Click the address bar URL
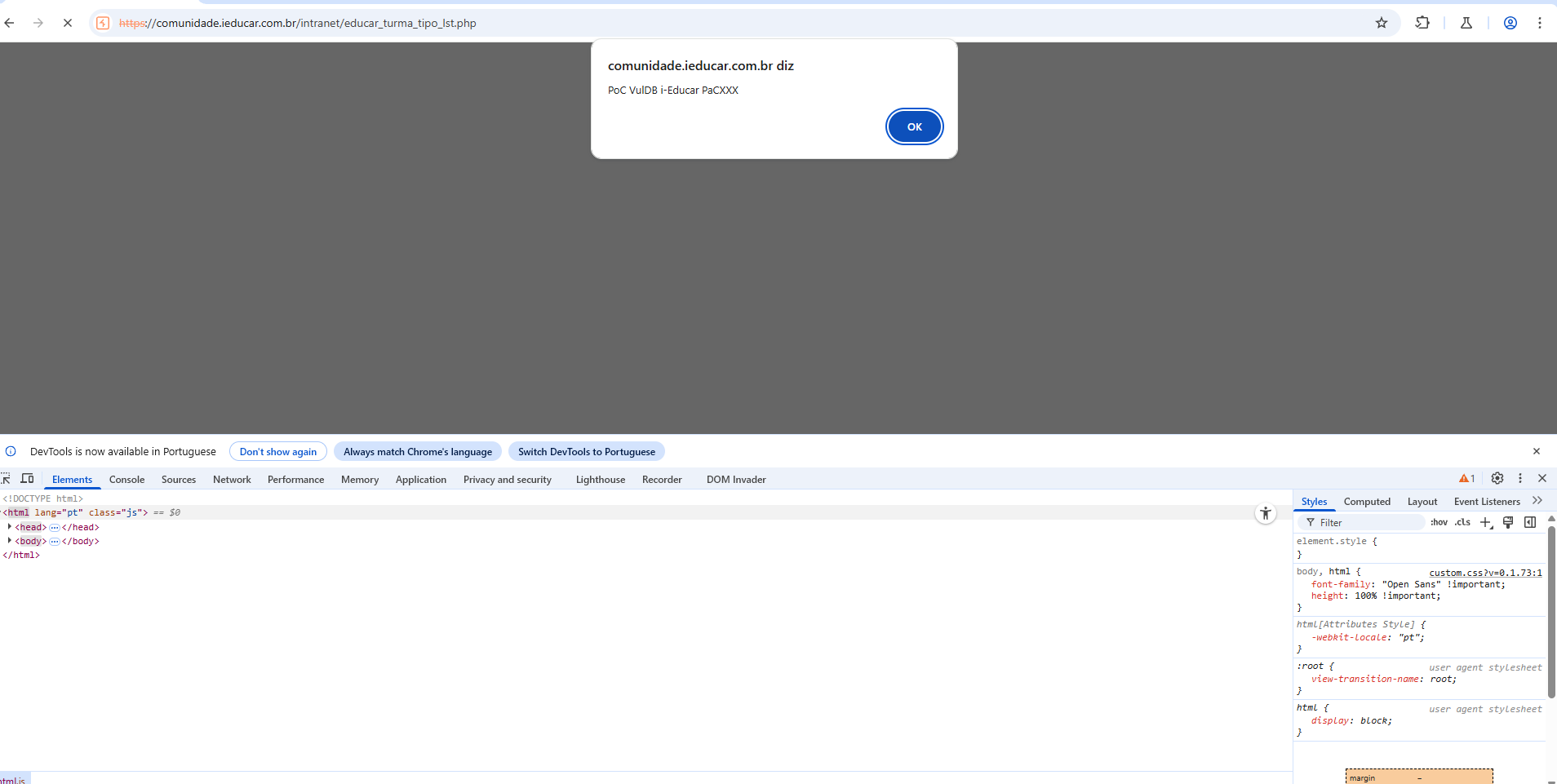1557x784 pixels. pos(298,23)
